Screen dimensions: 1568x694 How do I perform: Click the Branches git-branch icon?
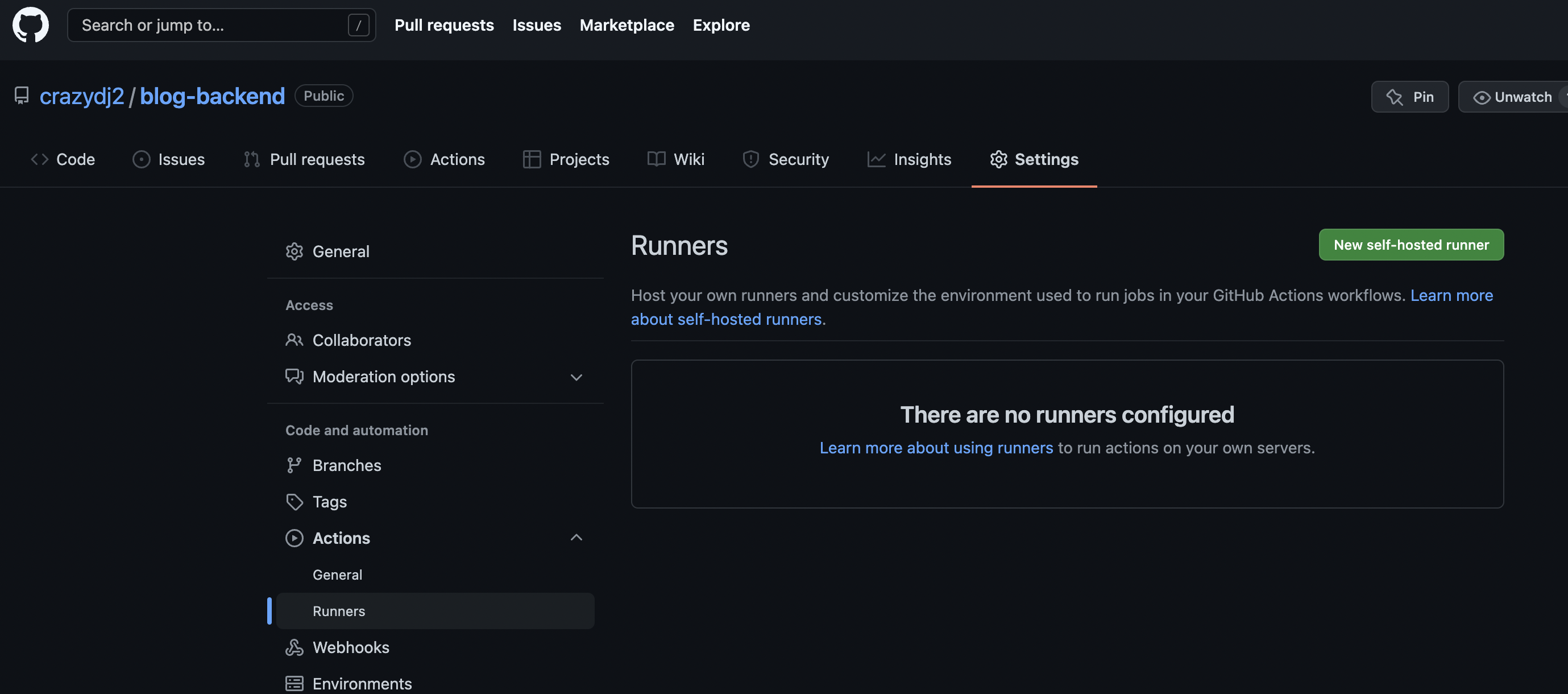click(294, 465)
